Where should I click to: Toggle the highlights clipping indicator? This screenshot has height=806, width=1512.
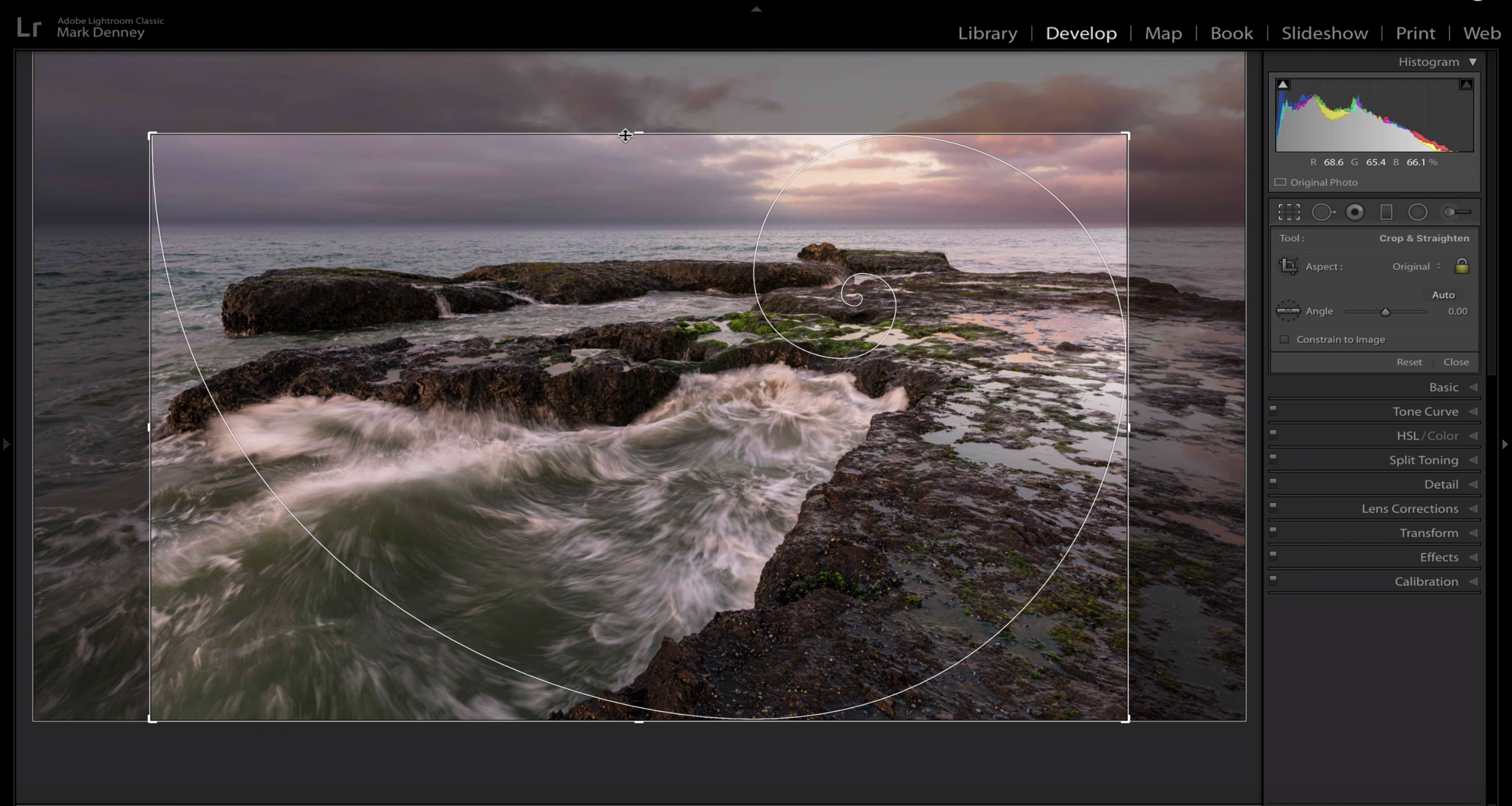pos(1466,84)
